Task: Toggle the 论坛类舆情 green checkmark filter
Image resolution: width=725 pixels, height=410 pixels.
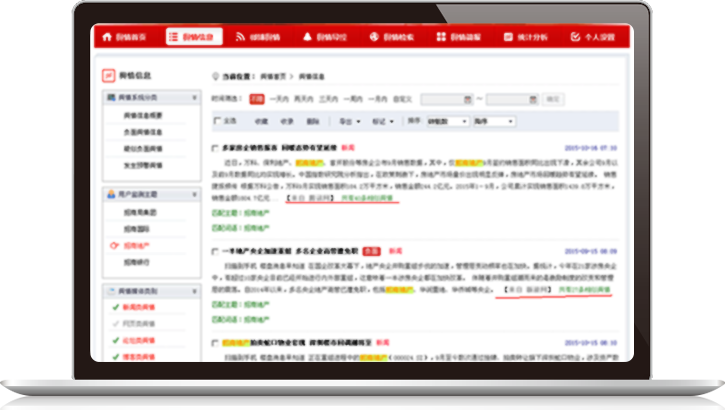Action: (116, 341)
